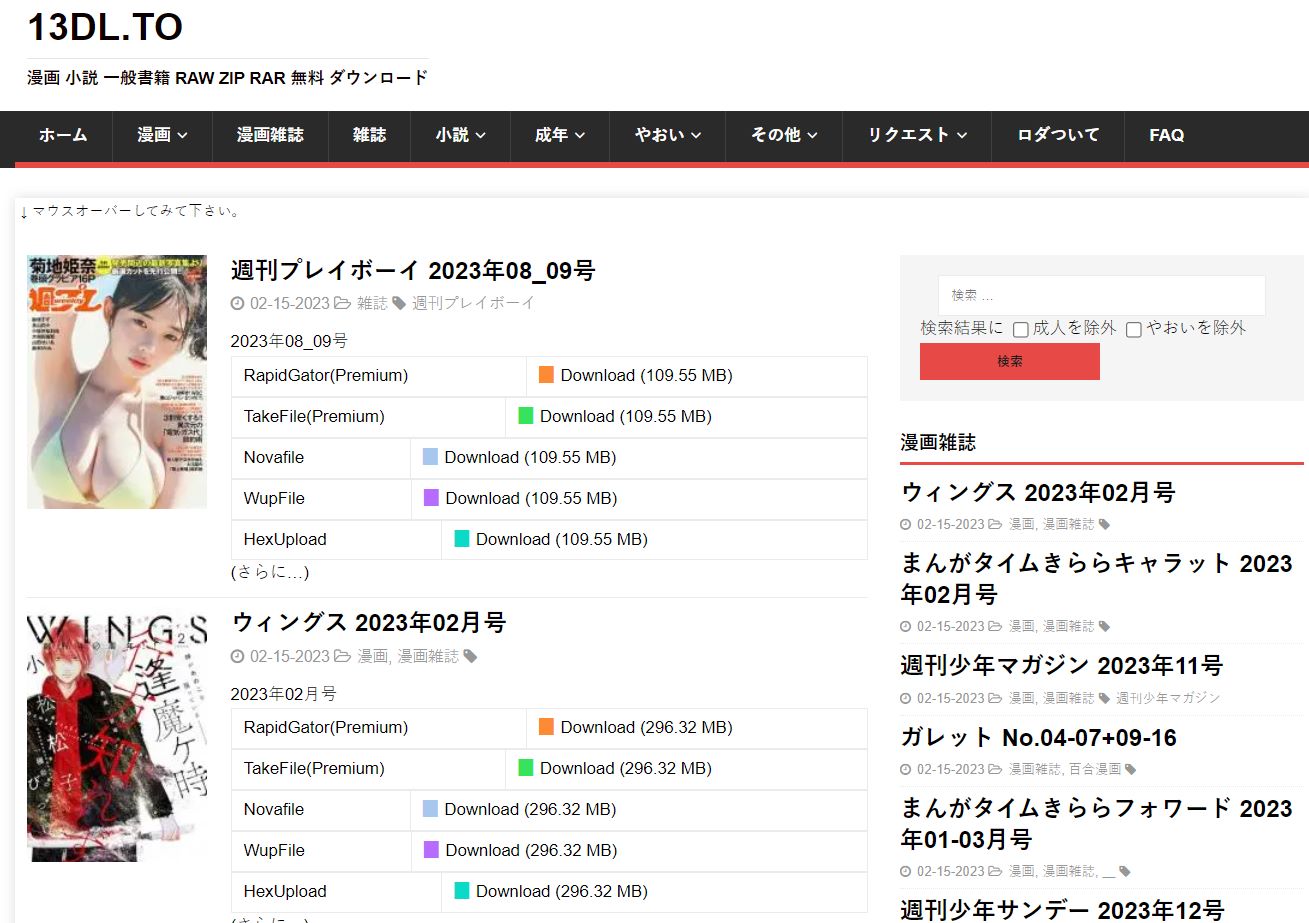The height and width of the screenshot is (923, 1309).
Task: Open the 小説 dropdown menu
Action: pyautogui.click(x=461, y=135)
